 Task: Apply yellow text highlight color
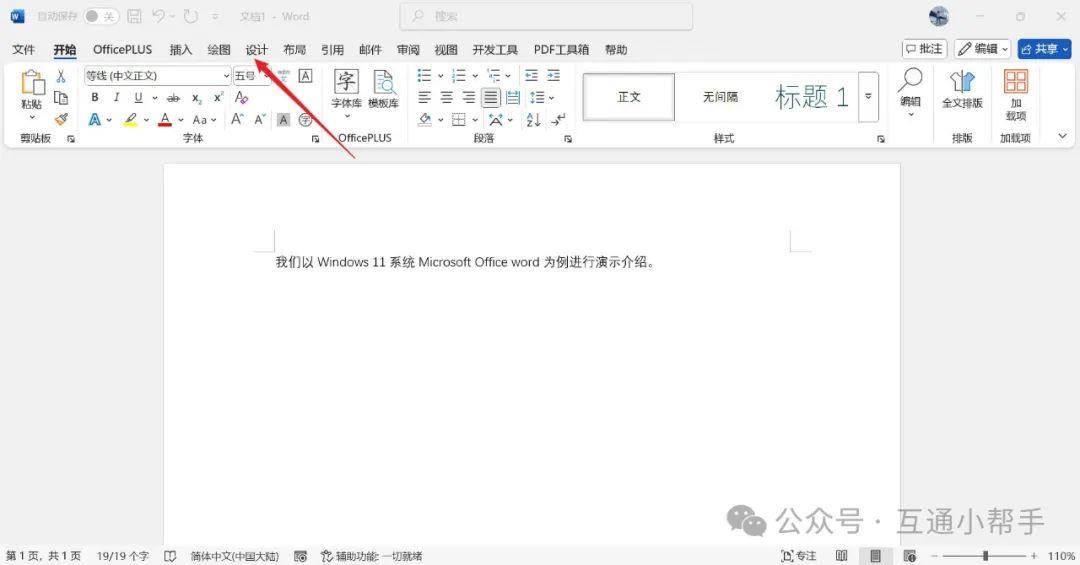coord(130,120)
